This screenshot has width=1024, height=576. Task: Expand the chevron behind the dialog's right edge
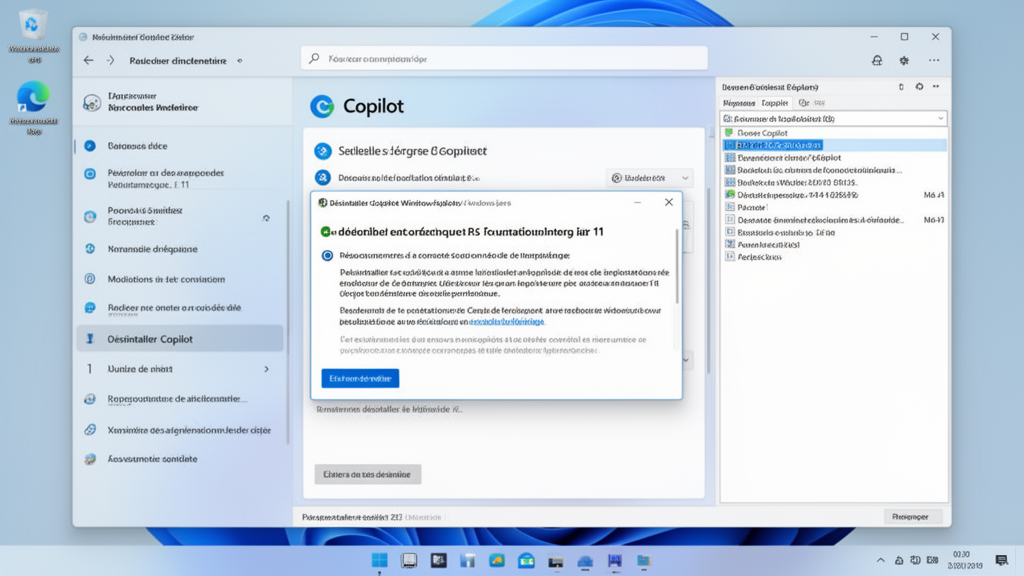coord(686,360)
